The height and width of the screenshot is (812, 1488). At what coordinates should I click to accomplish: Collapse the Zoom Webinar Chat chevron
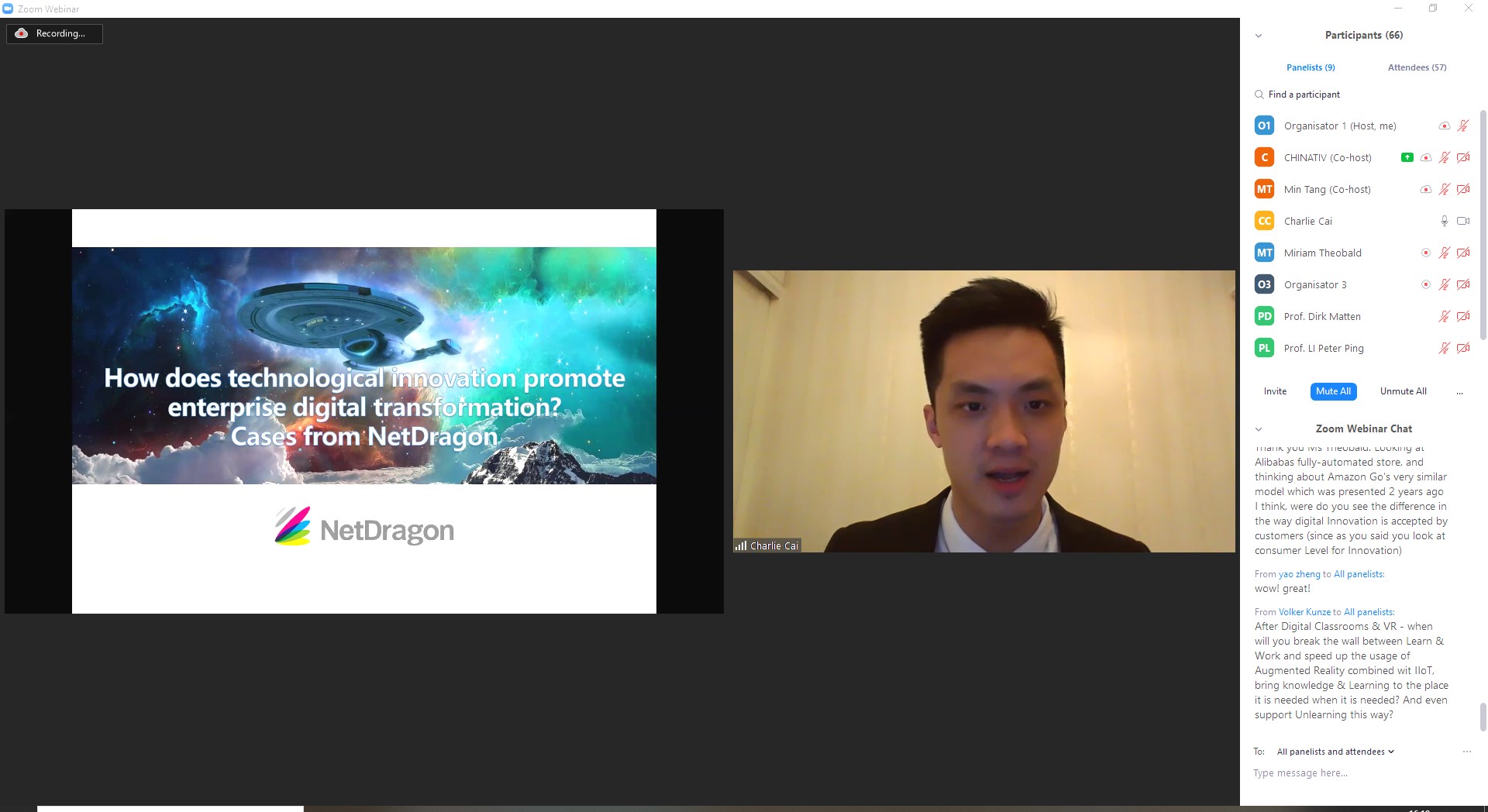(x=1259, y=429)
